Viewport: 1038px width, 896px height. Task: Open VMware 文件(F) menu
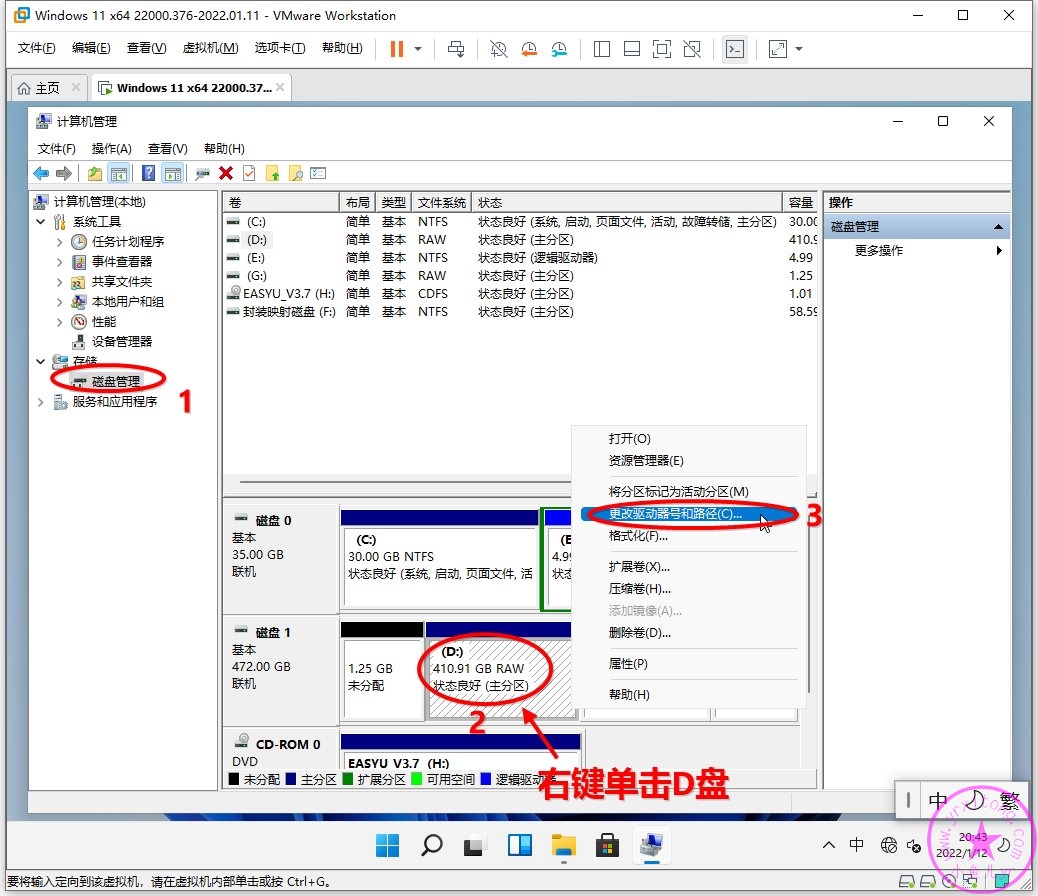tap(36, 48)
